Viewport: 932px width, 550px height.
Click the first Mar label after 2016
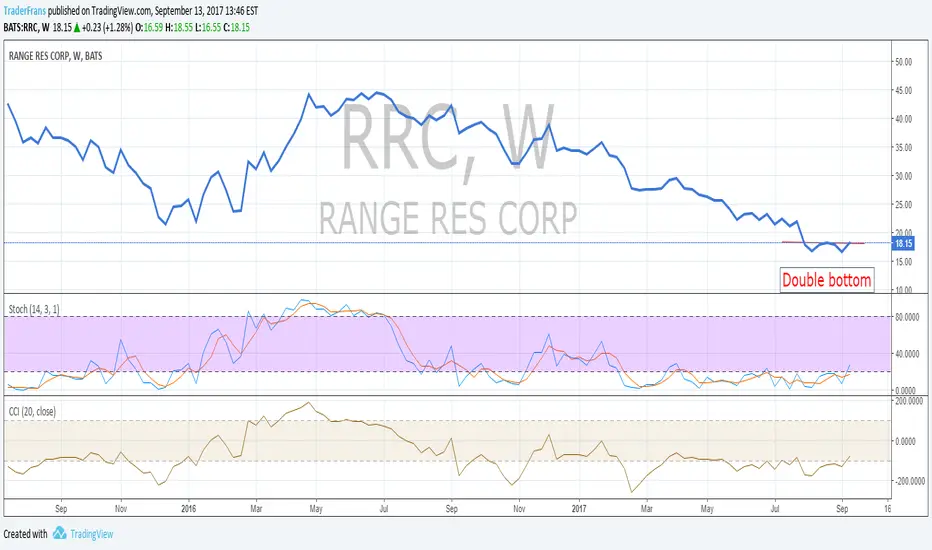coord(256,509)
